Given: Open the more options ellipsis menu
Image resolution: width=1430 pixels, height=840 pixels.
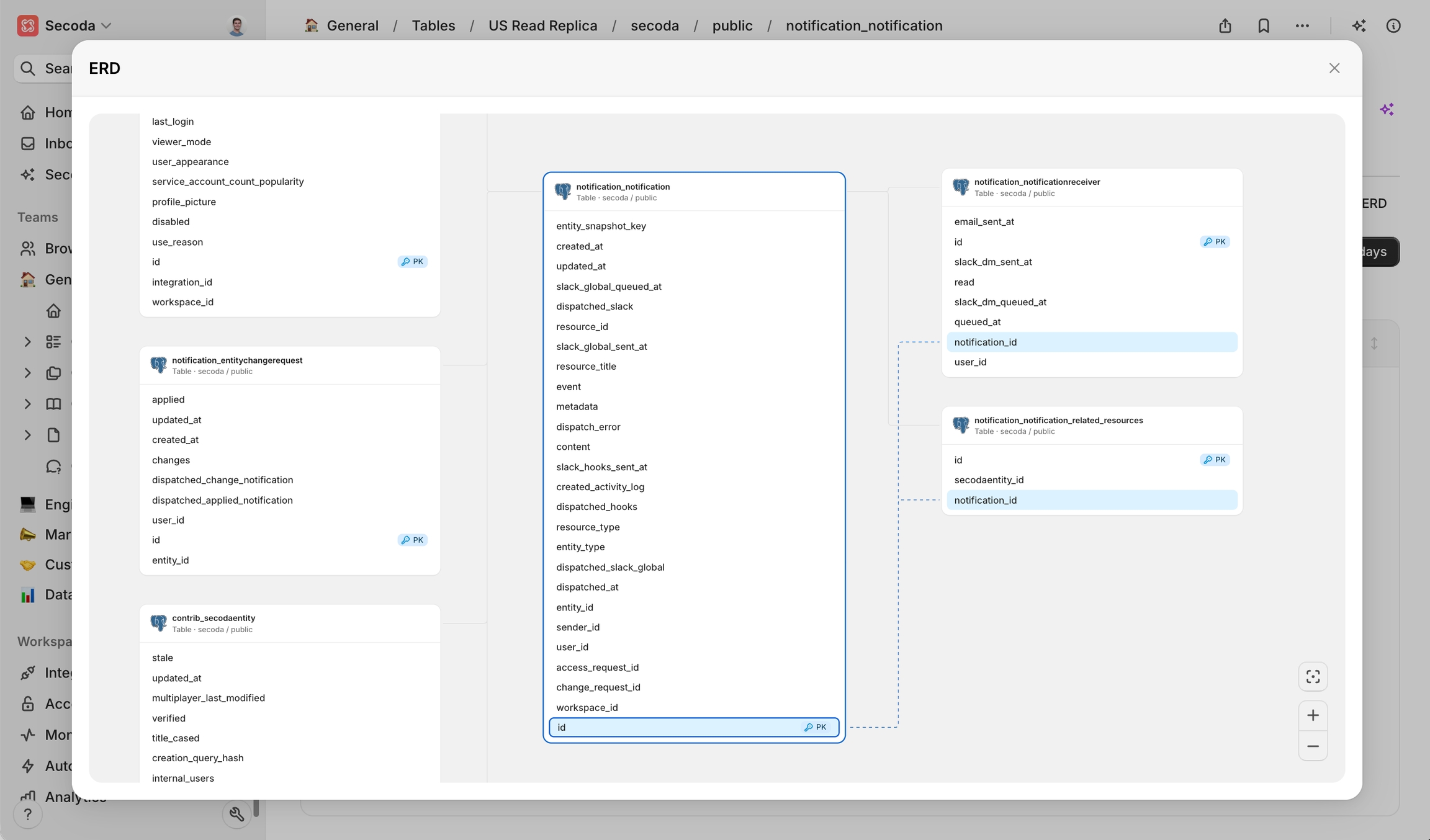Looking at the screenshot, I should click(x=1302, y=25).
